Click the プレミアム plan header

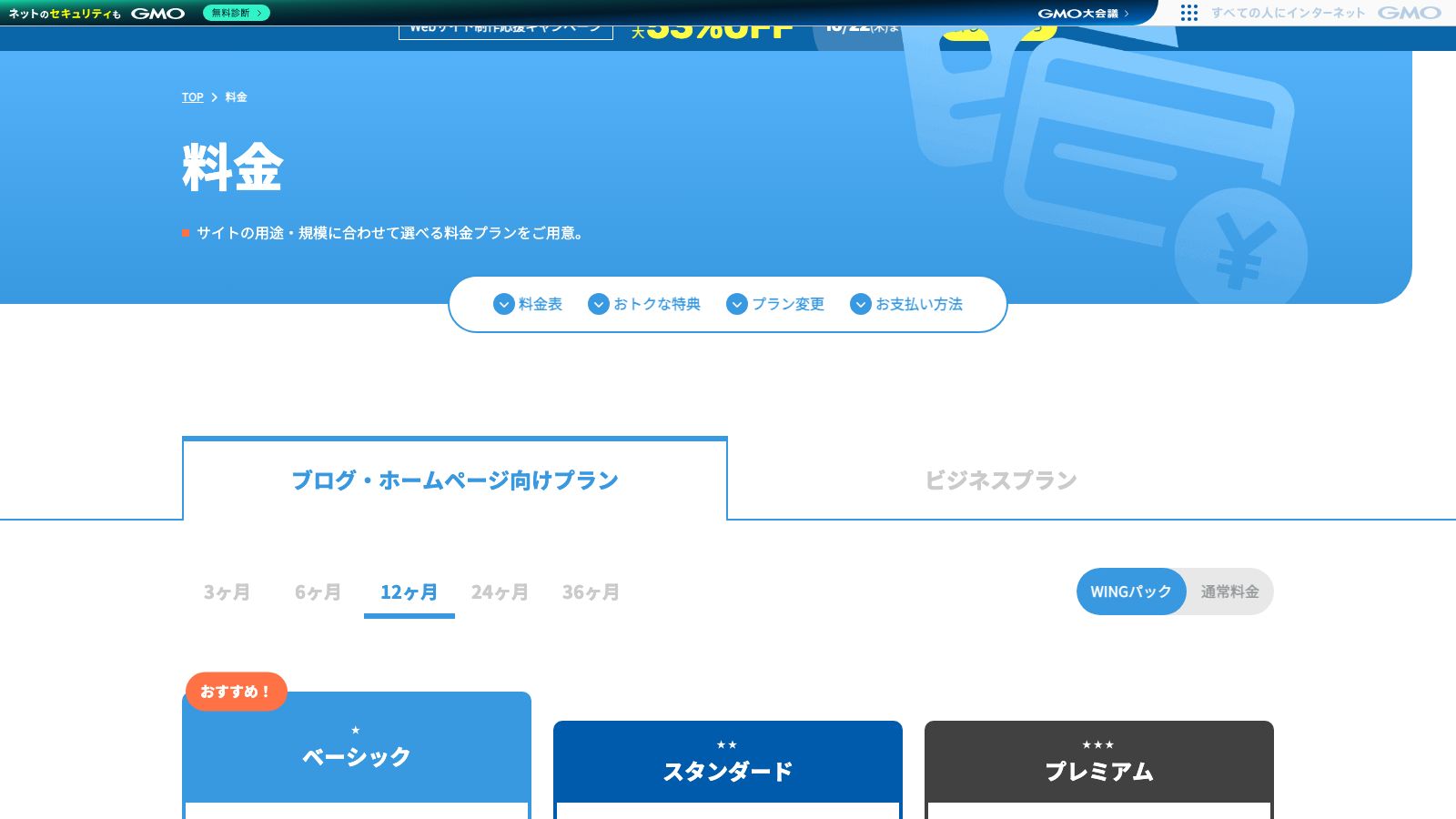[x=1099, y=762]
